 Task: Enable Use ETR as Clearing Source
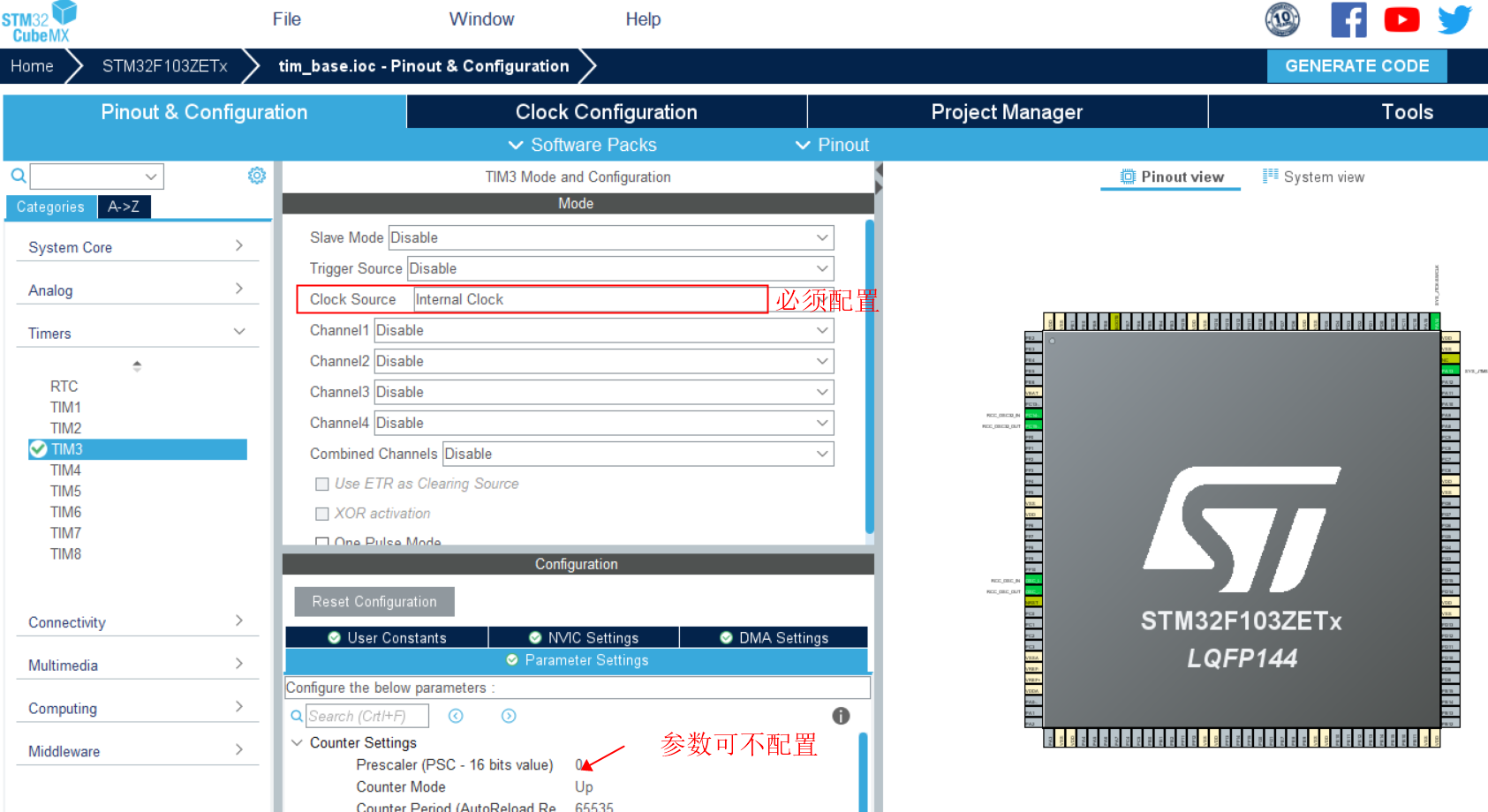[322, 484]
